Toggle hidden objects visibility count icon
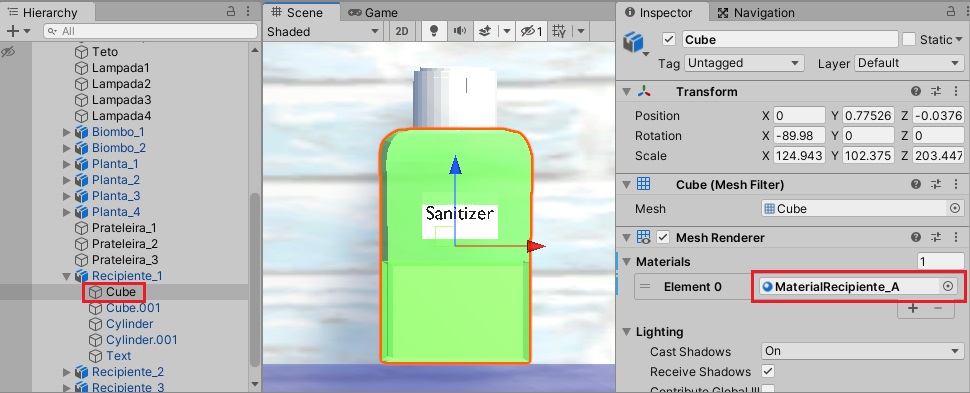 (531, 31)
